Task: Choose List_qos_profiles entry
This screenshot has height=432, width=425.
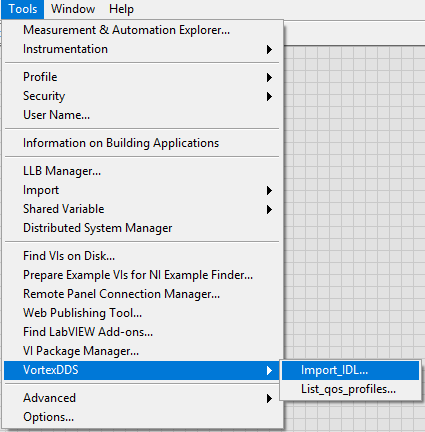Action: point(350,389)
